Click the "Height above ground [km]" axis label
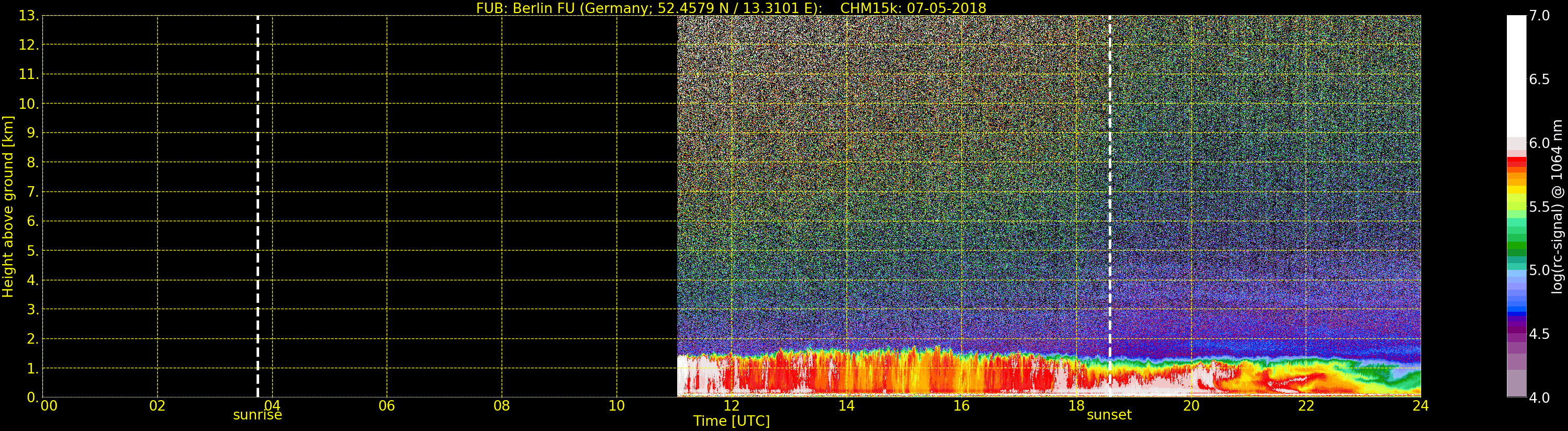Image resolution: width=1568 pixels, height=431 pixels. click(x=8, y=206)
